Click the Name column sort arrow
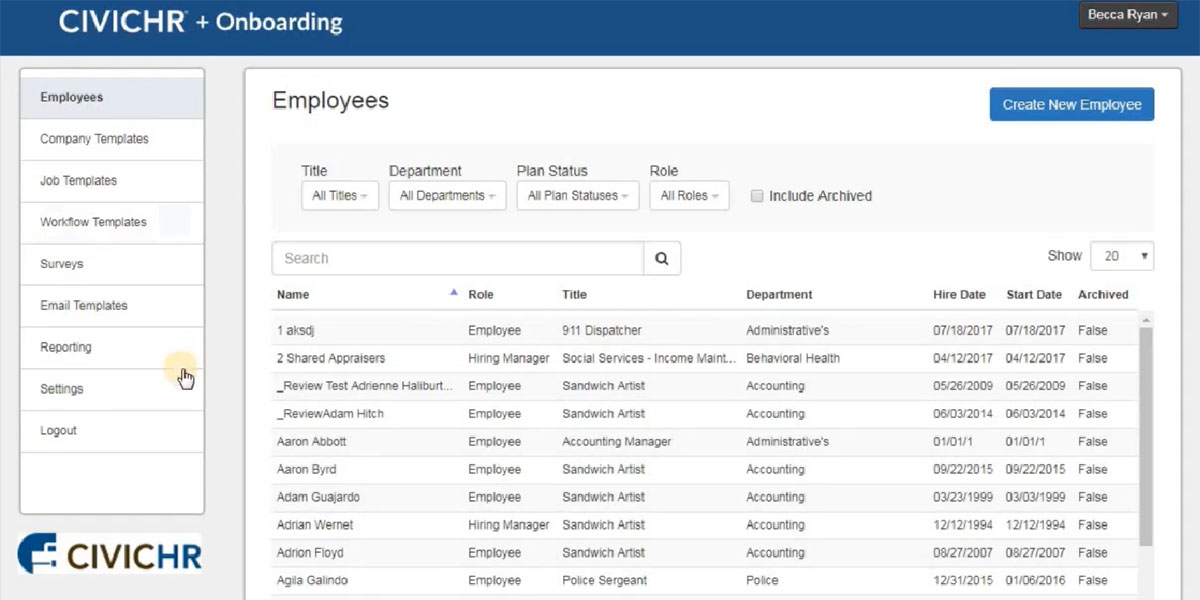The height and width of the screenshot is (600, 1200). 453,293
